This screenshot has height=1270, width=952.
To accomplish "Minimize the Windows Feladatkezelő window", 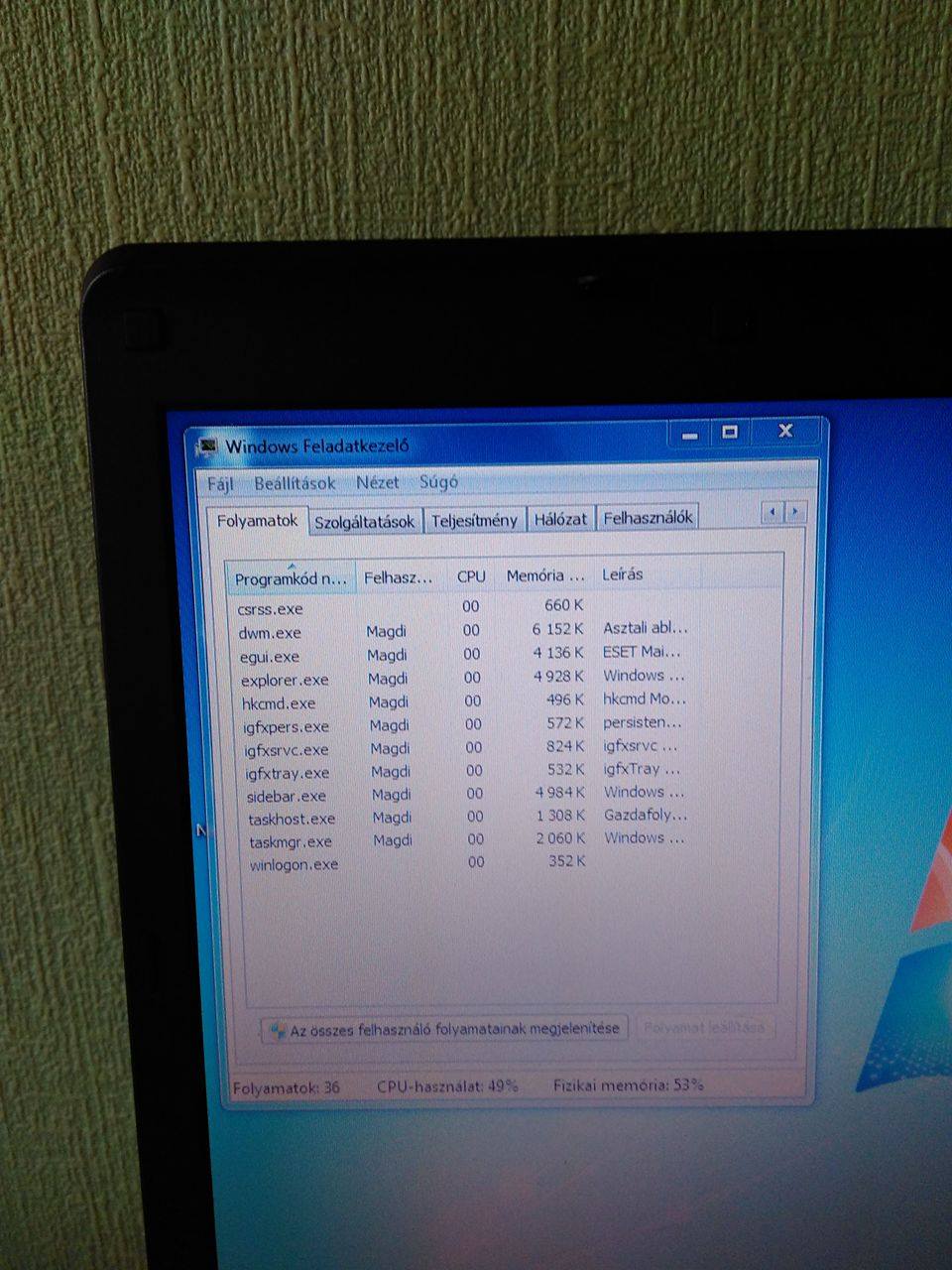I will click(691, 435).
